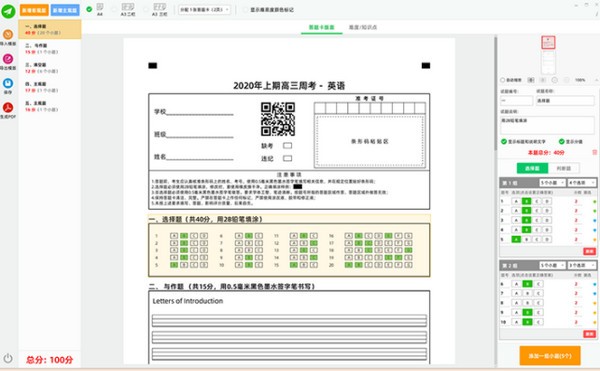Open group 1 question count dropdown
600x371 pixels.
(552, 183)
